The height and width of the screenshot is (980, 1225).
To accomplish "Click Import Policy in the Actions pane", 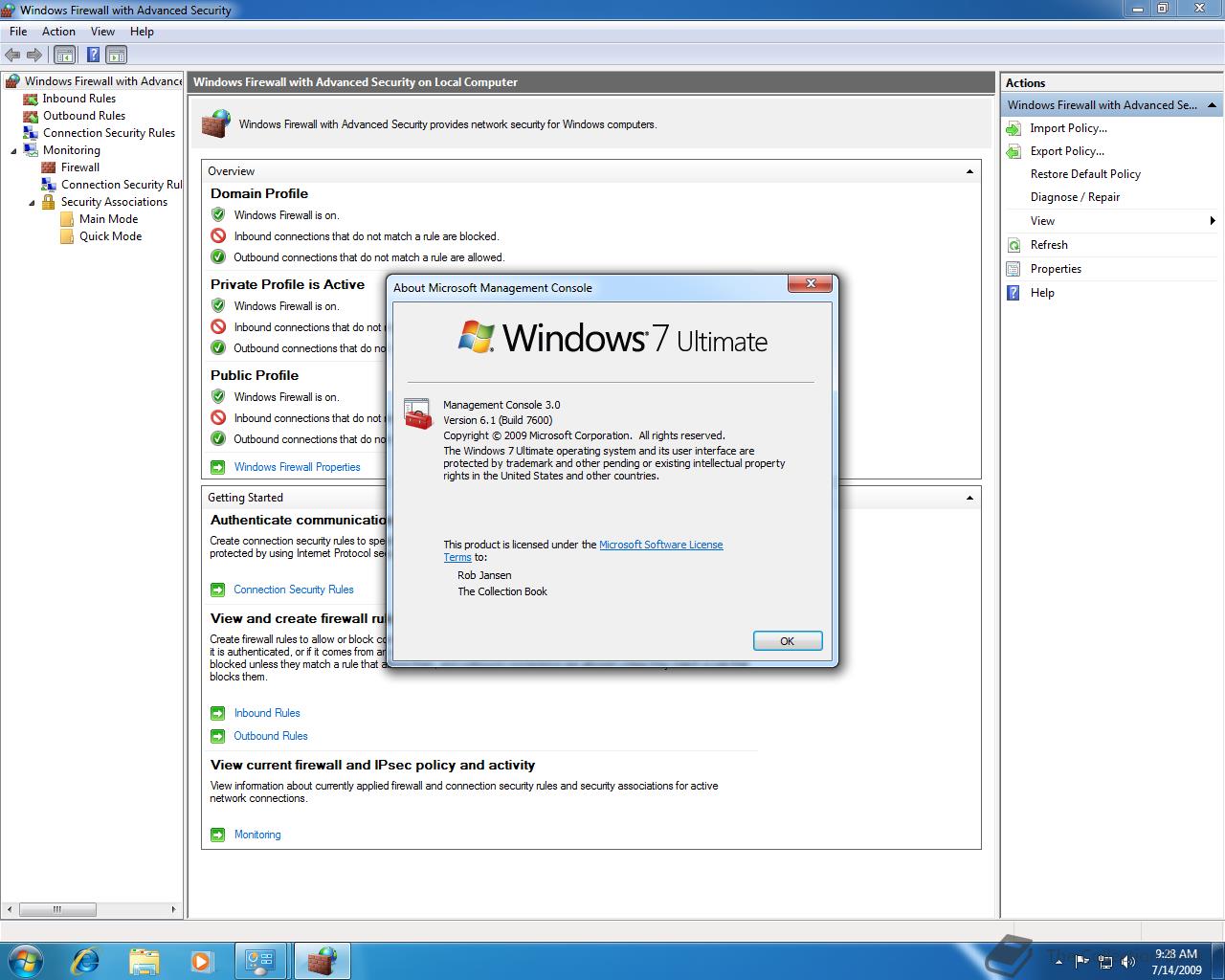I will tap(1068, 128).
